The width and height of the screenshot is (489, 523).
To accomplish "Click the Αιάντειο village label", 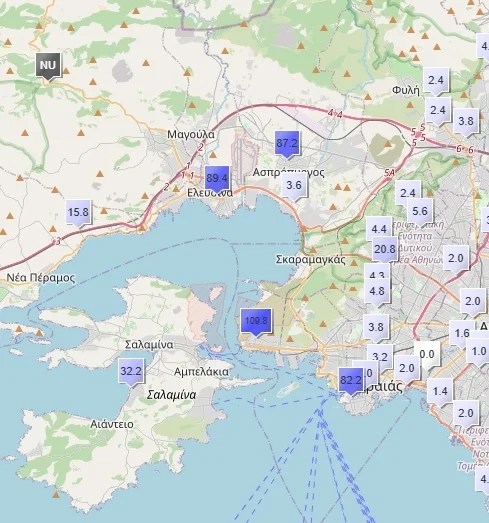I will coord(112,424).
